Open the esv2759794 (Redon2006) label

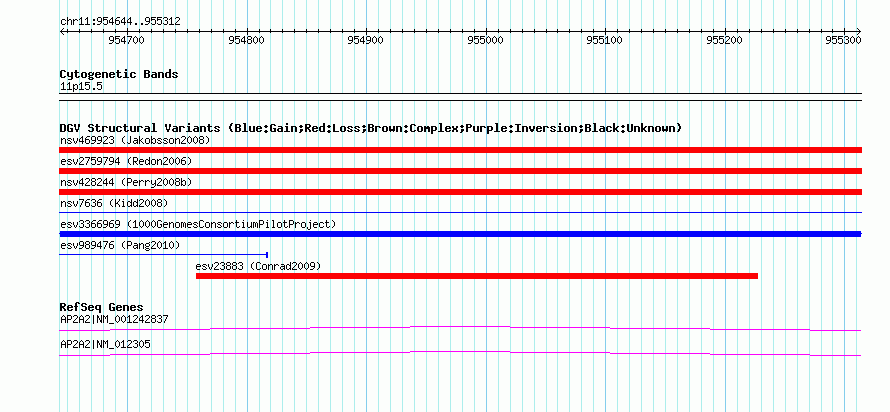(126, 161)
